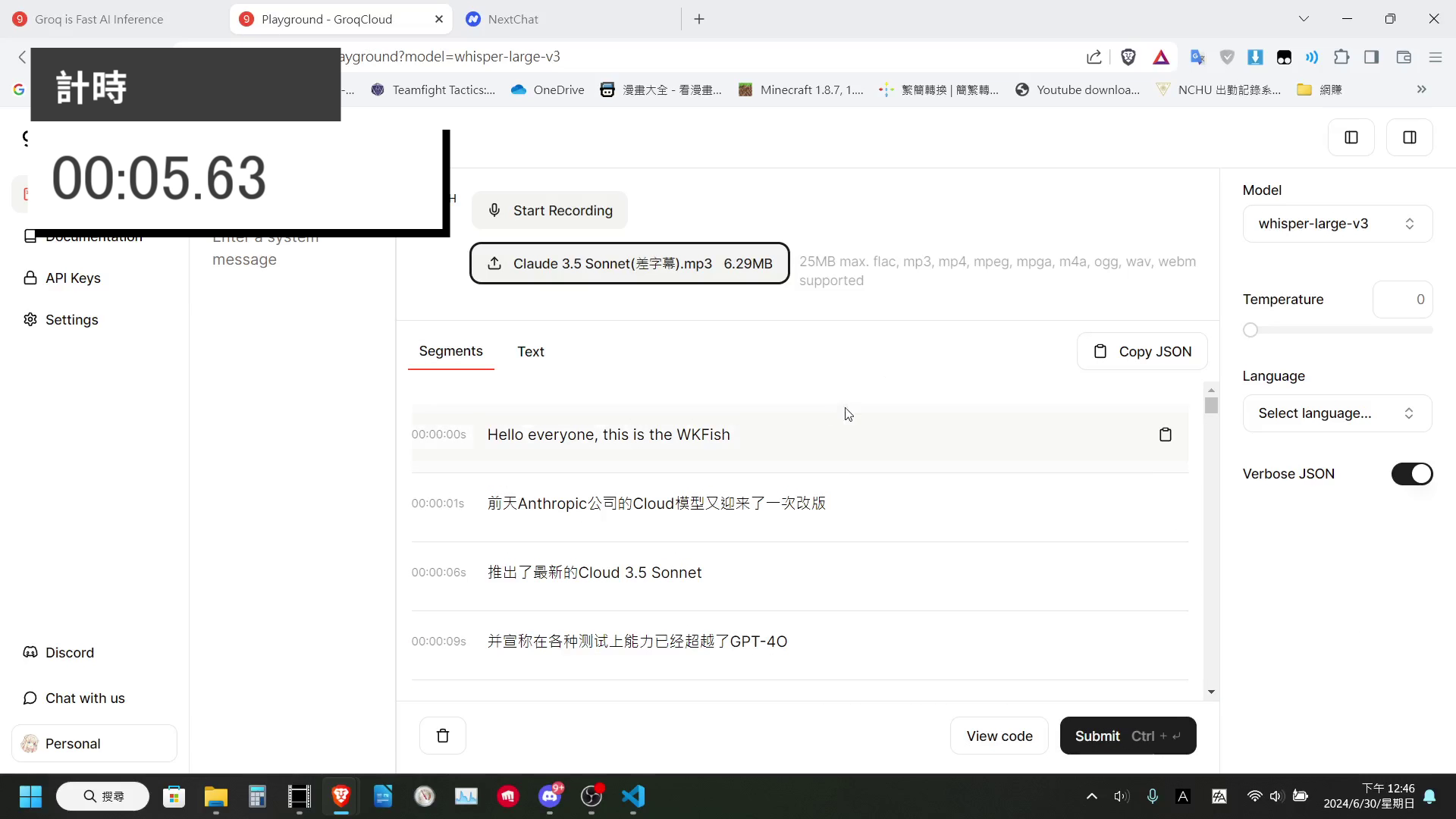Viewport: 1456px width, 819px height.
Task: Click the segments list scrollbar thumb
Action: [1211, 406]
